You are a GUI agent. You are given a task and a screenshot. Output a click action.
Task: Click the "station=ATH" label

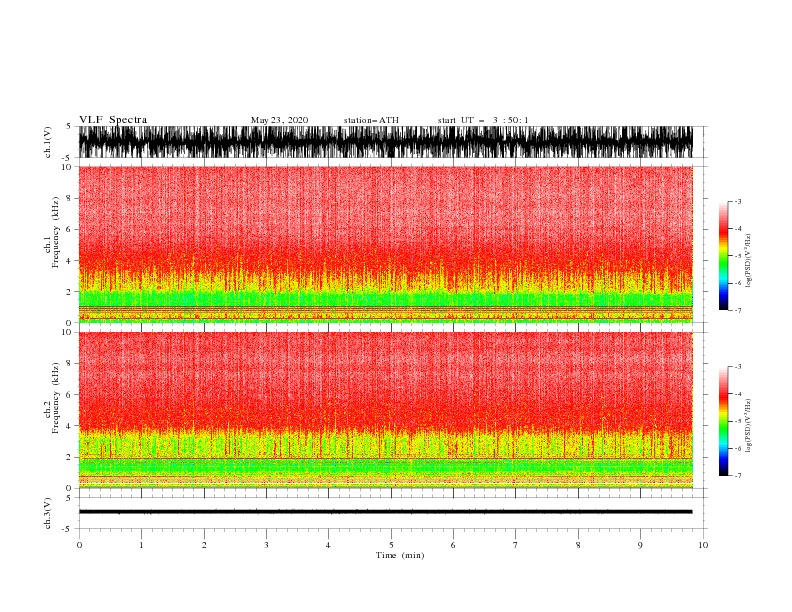tap(371, 120)
